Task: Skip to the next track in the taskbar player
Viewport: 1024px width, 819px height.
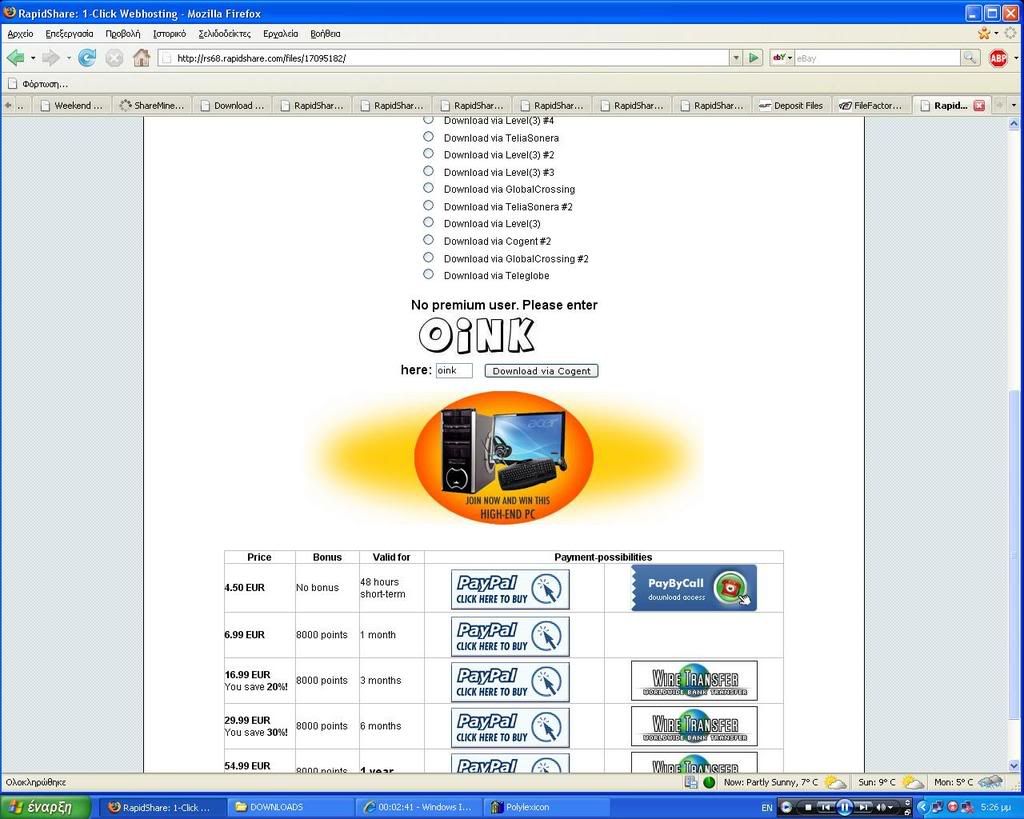Action: click(x=862, y=807)
